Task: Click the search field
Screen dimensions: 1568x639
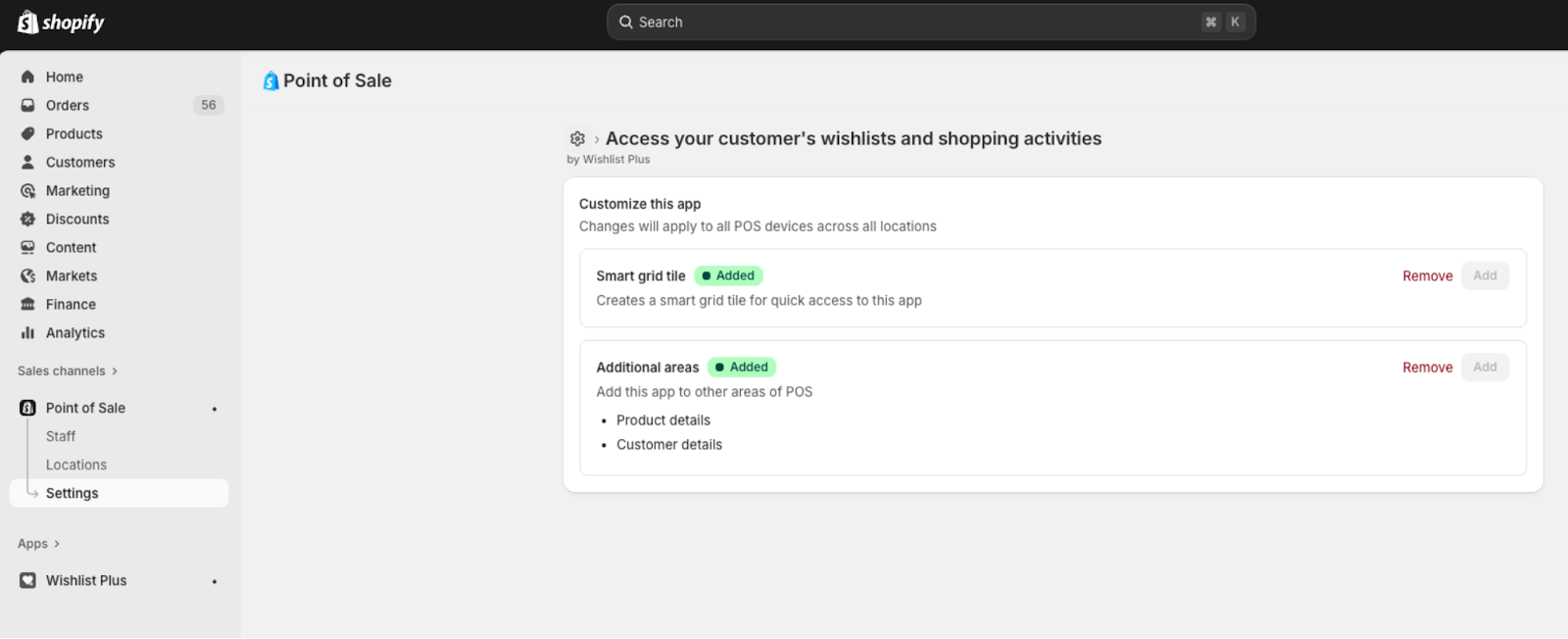Action: [931, 22]
